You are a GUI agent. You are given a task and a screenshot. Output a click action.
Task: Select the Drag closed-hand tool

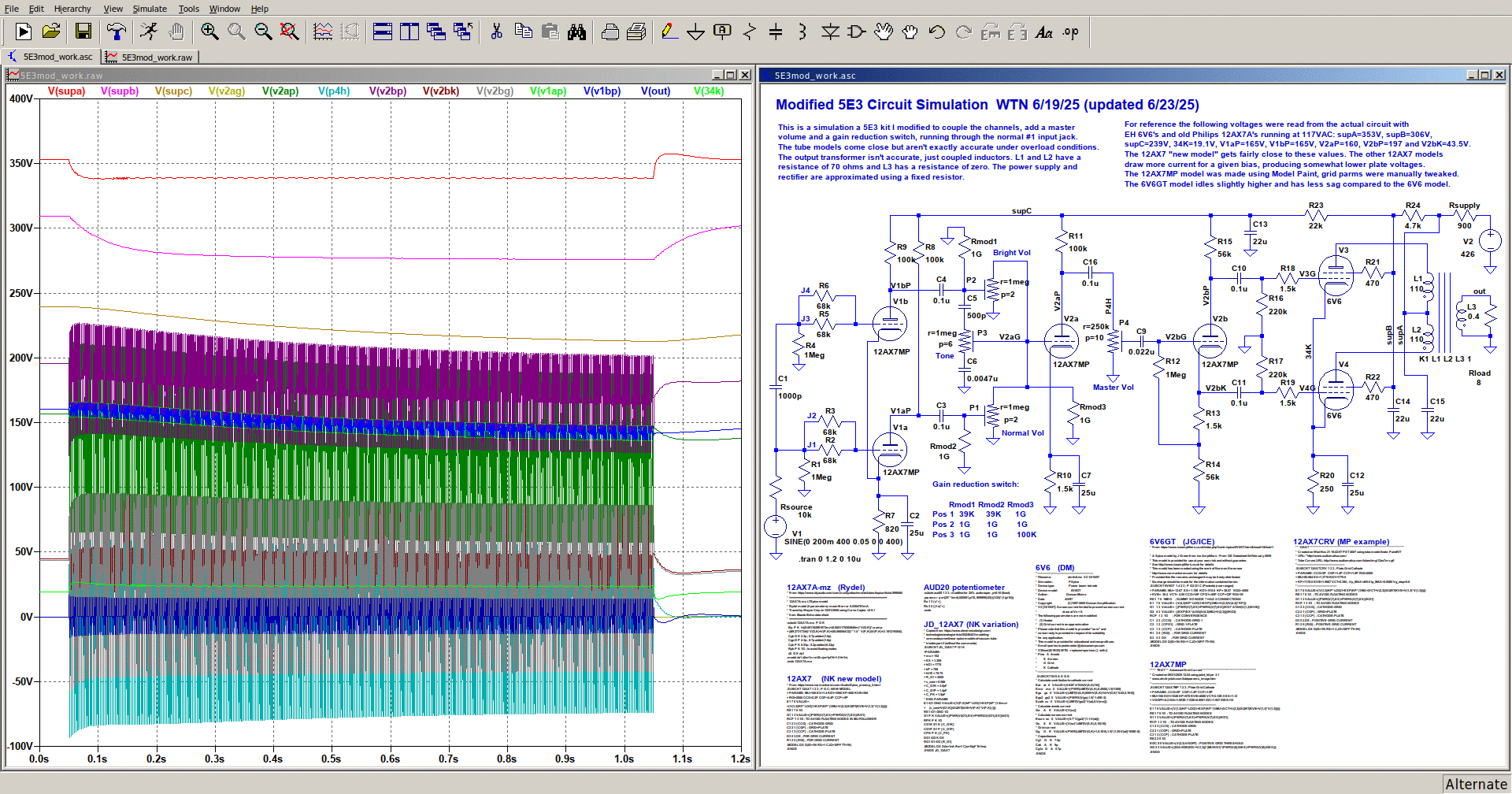(x=910, y=32)
